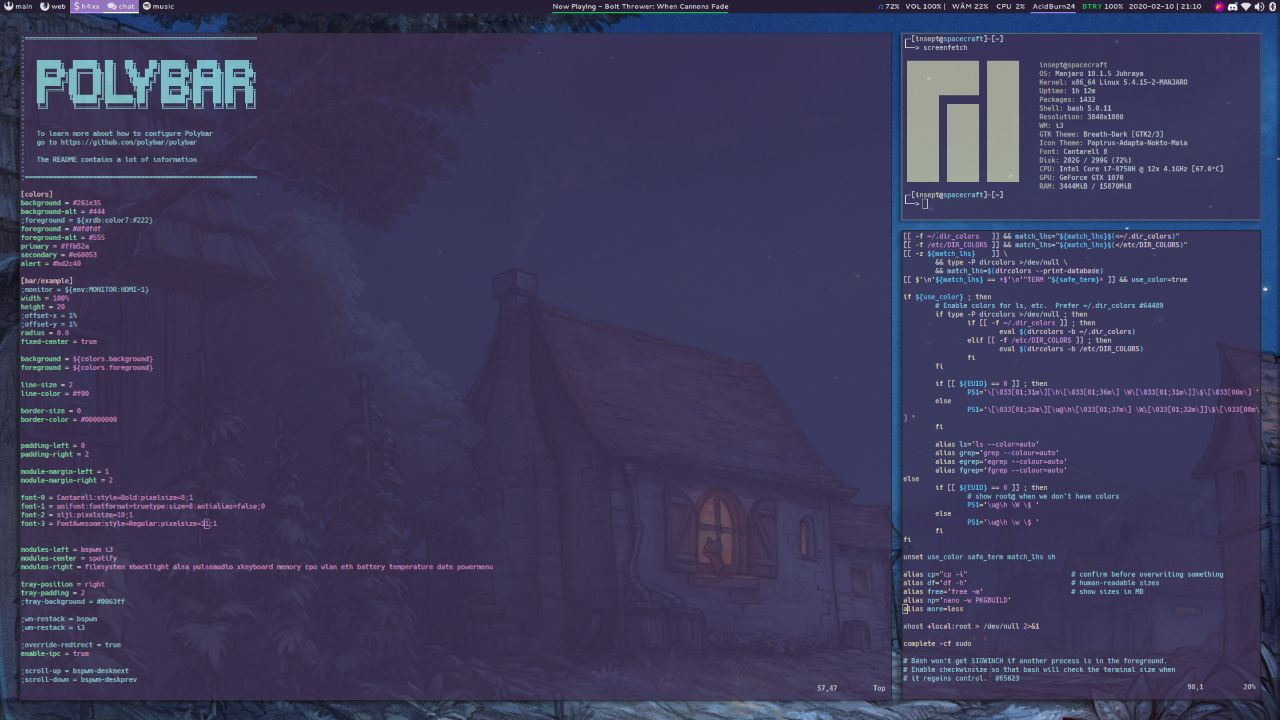Click the 57,47 cursor position in Polybar editor
This screenshot has width=1280, height=720.
click(827, 688)
